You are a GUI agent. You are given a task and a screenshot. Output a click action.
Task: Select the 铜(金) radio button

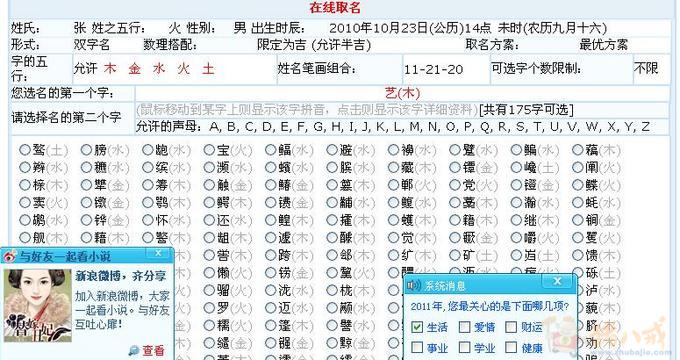click(x=578, y=220)
